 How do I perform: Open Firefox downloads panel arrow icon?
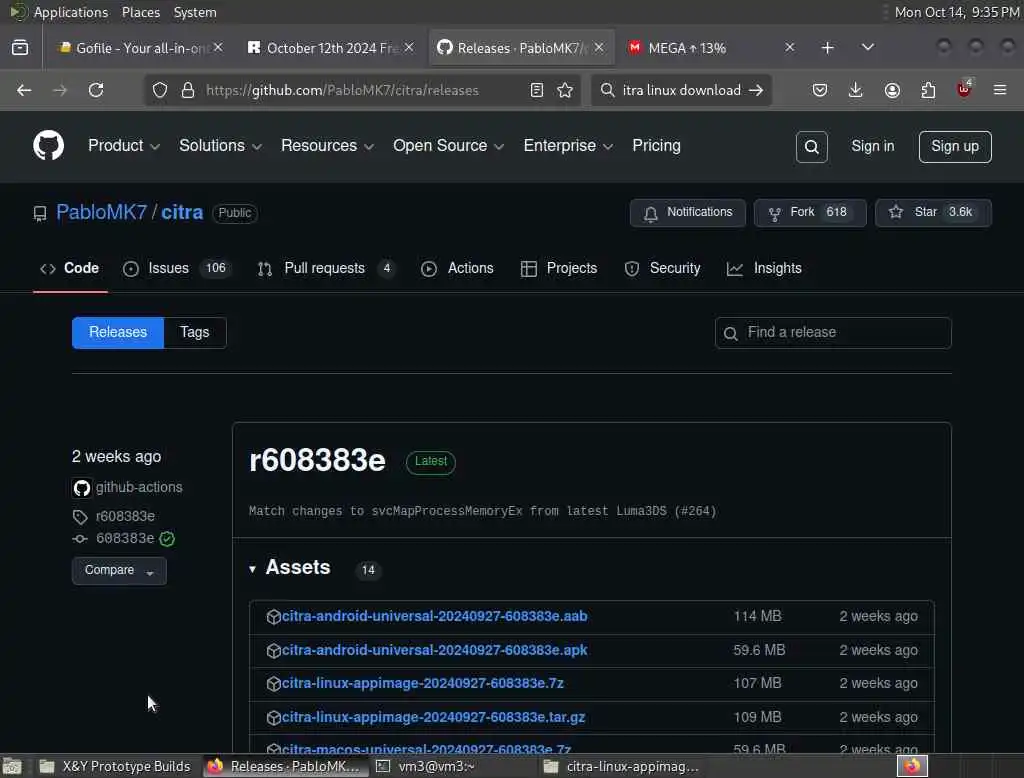pyautogui.click(x=856, y=90)
